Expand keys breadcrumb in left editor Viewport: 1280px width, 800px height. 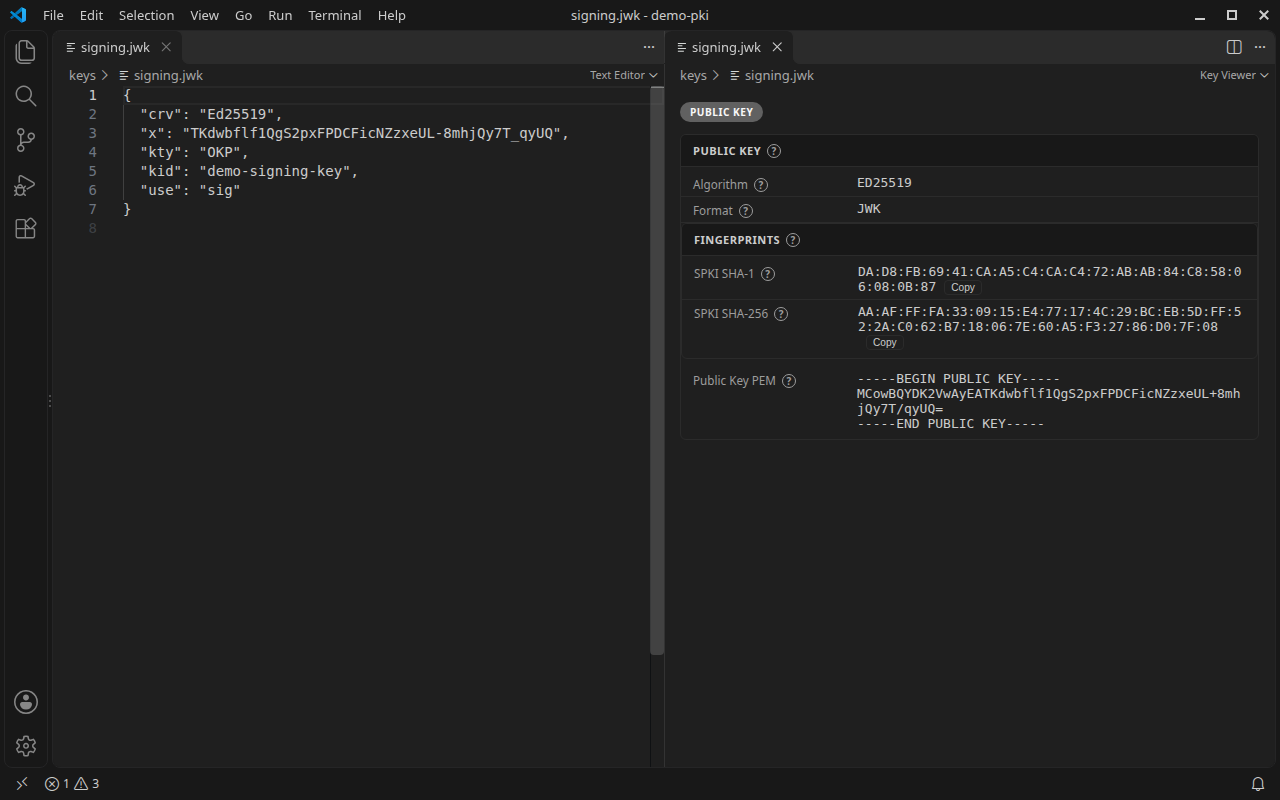82,75
